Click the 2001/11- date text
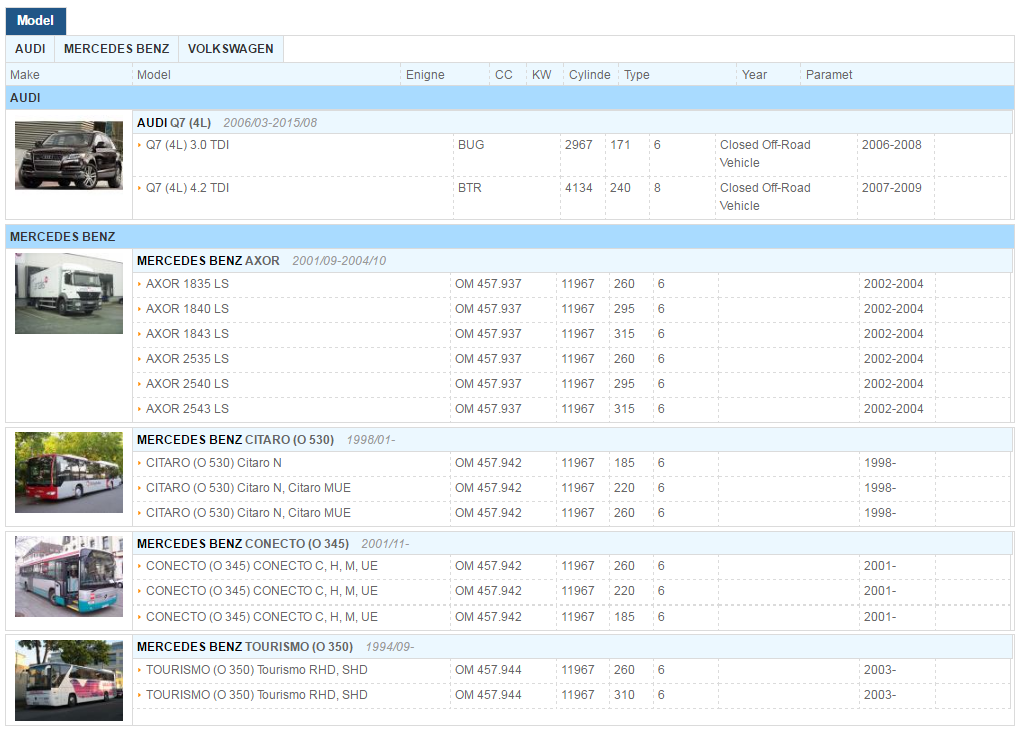This screenshot has height=730, width=1023. click(386, 543)
